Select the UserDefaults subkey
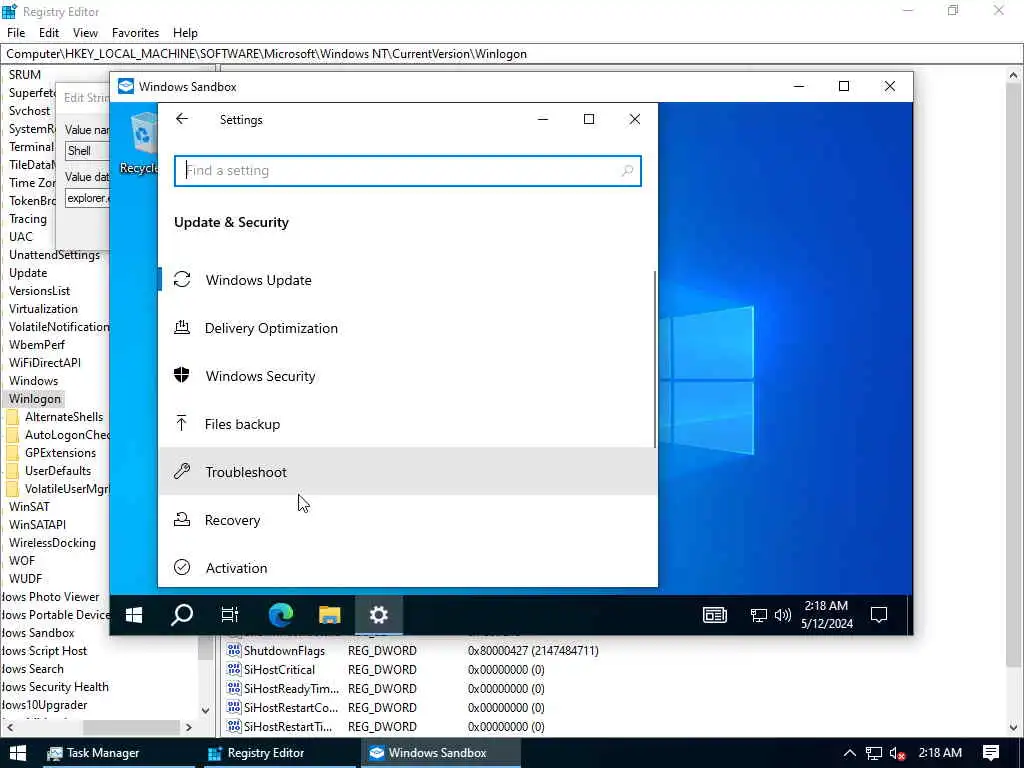The height and width of the screenshot is (768, 1024). (57, 471)
